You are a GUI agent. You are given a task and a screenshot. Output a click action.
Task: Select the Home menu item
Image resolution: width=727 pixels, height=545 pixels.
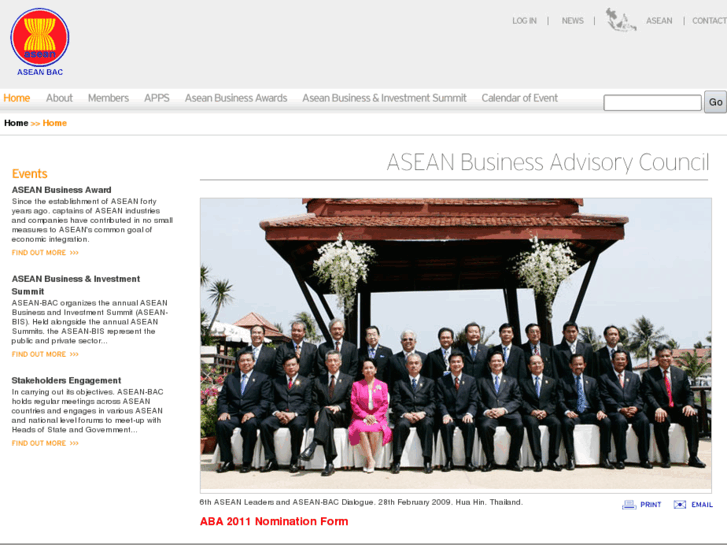click(17, 98)
